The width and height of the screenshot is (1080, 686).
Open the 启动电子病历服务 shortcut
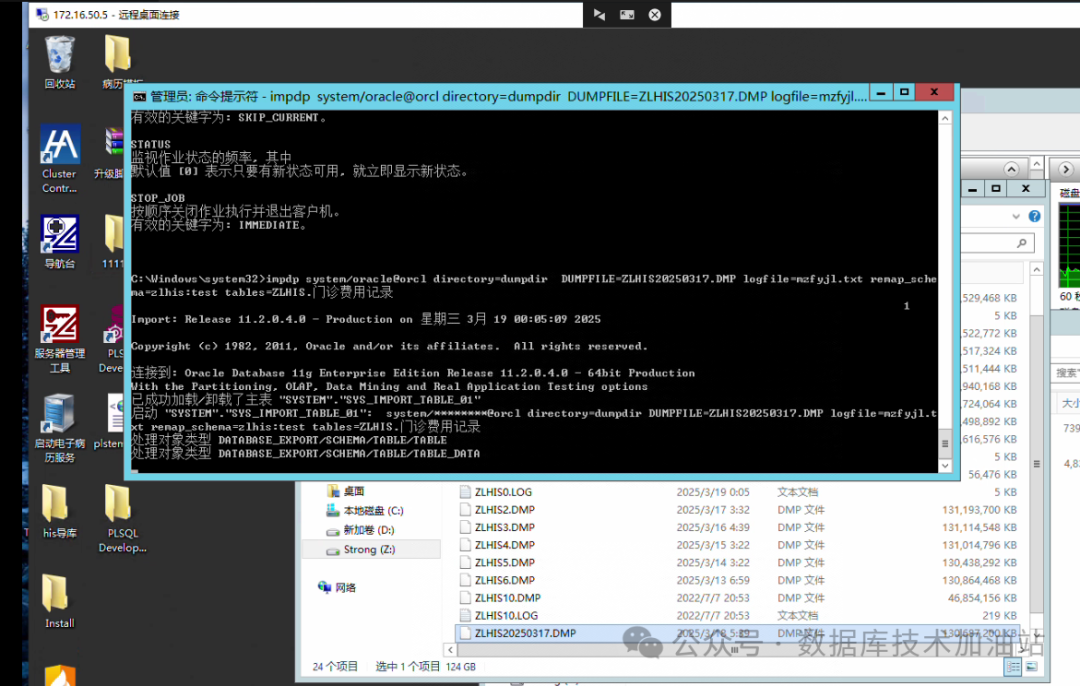[59, 428]
